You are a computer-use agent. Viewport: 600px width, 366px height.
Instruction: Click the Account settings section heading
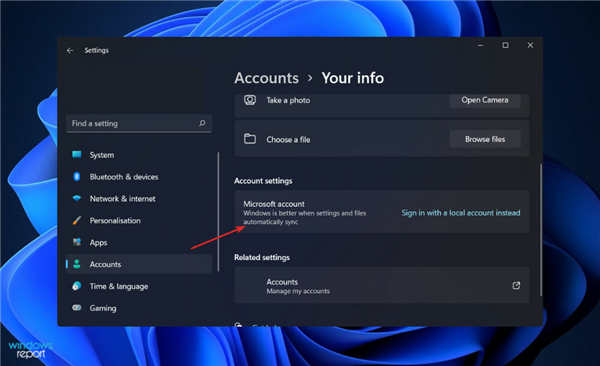(x=263, y=181)
